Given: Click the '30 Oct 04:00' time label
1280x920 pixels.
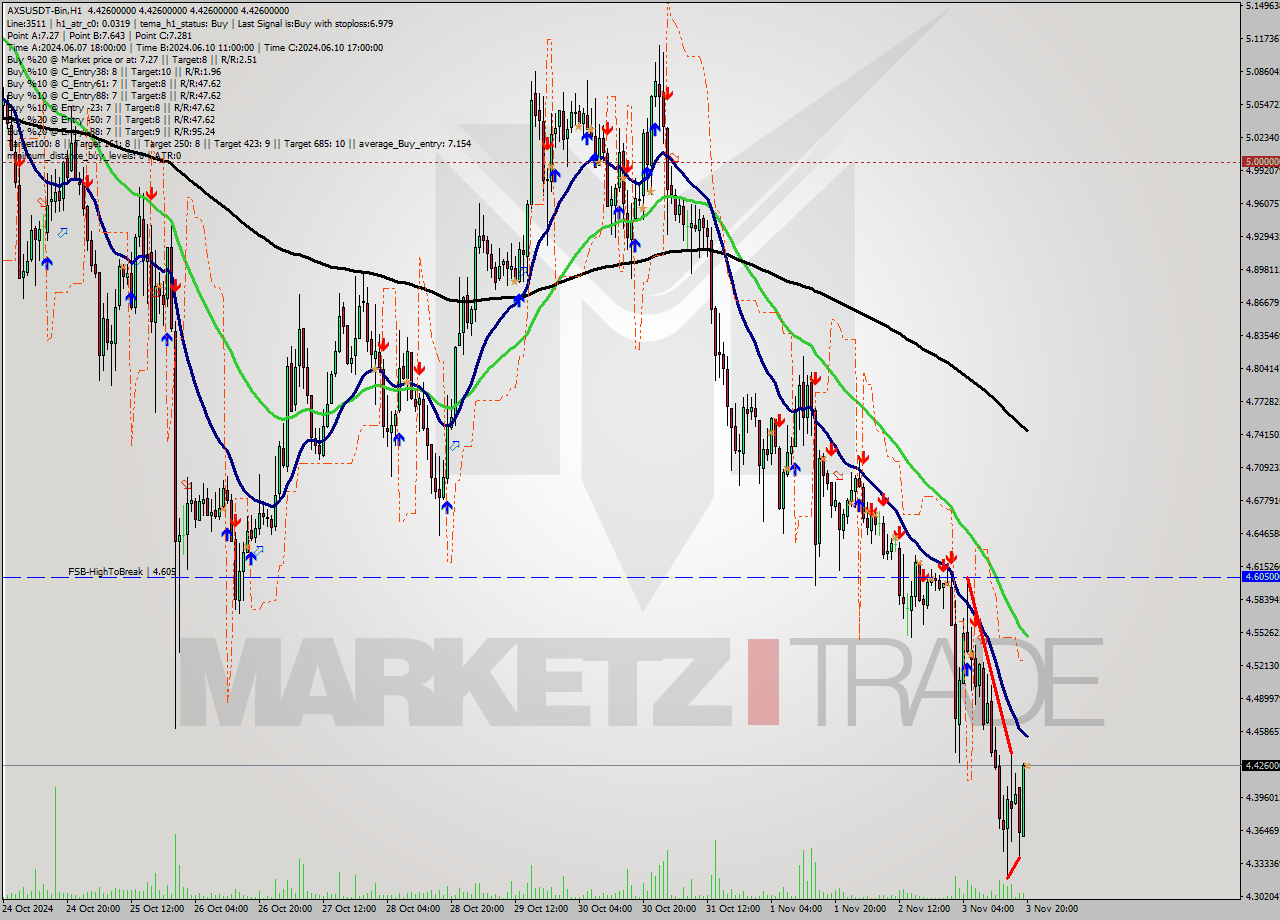Looking at the screenshot, I should pyautogui.click(x=605, y=909).
